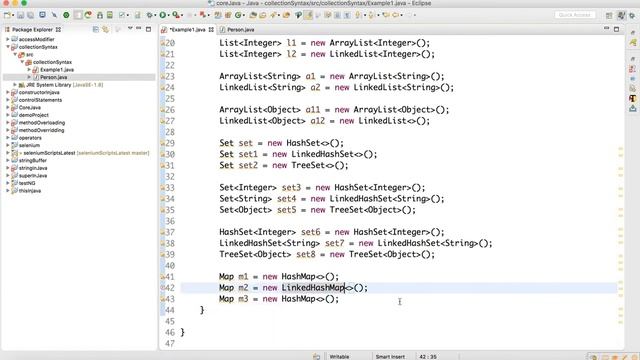The width and height of the screenshot is (640, 360).
Task: Click line number 37 in the gutter
Action: pos(170,232)
